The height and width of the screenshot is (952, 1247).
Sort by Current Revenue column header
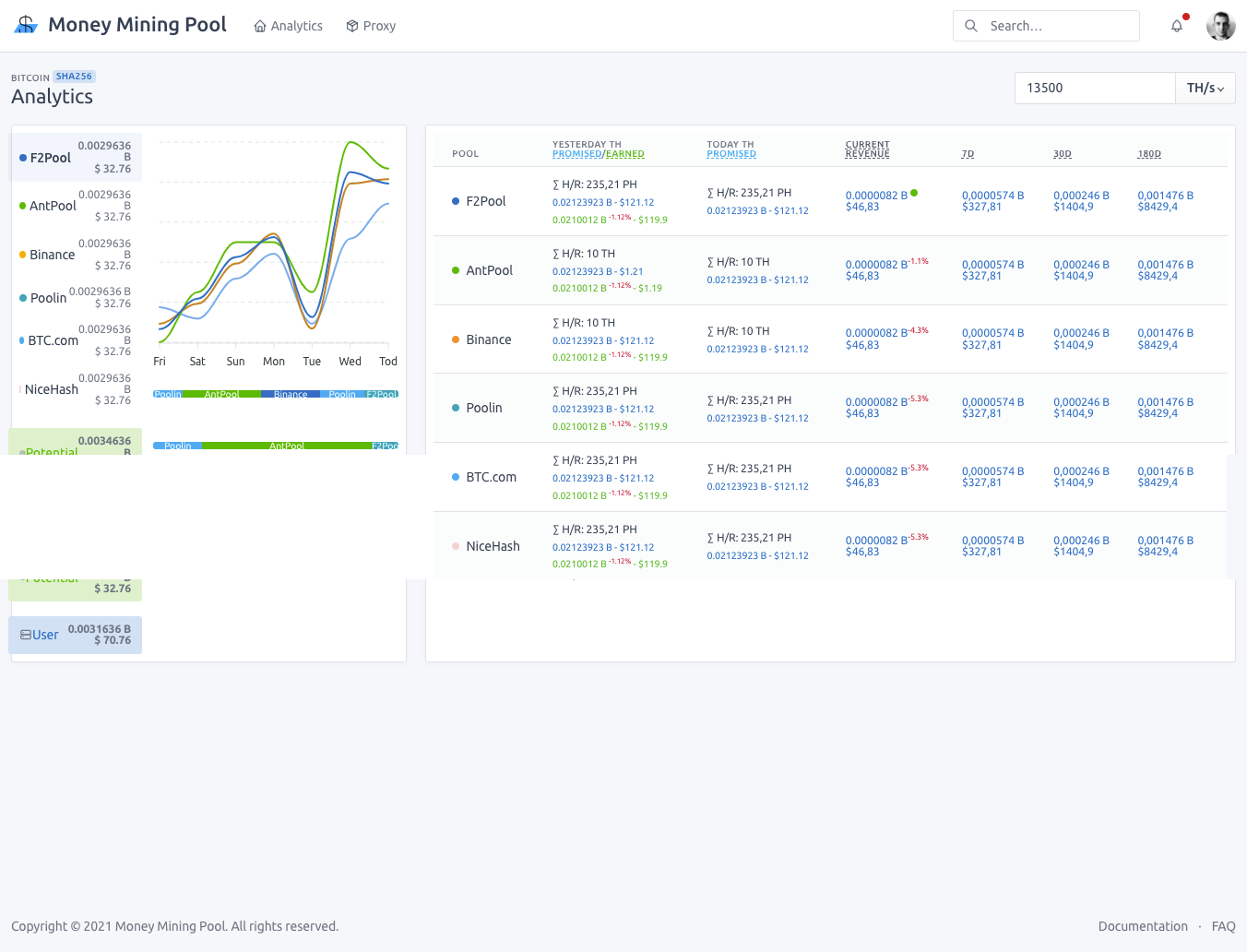click(x=868, y=149)
